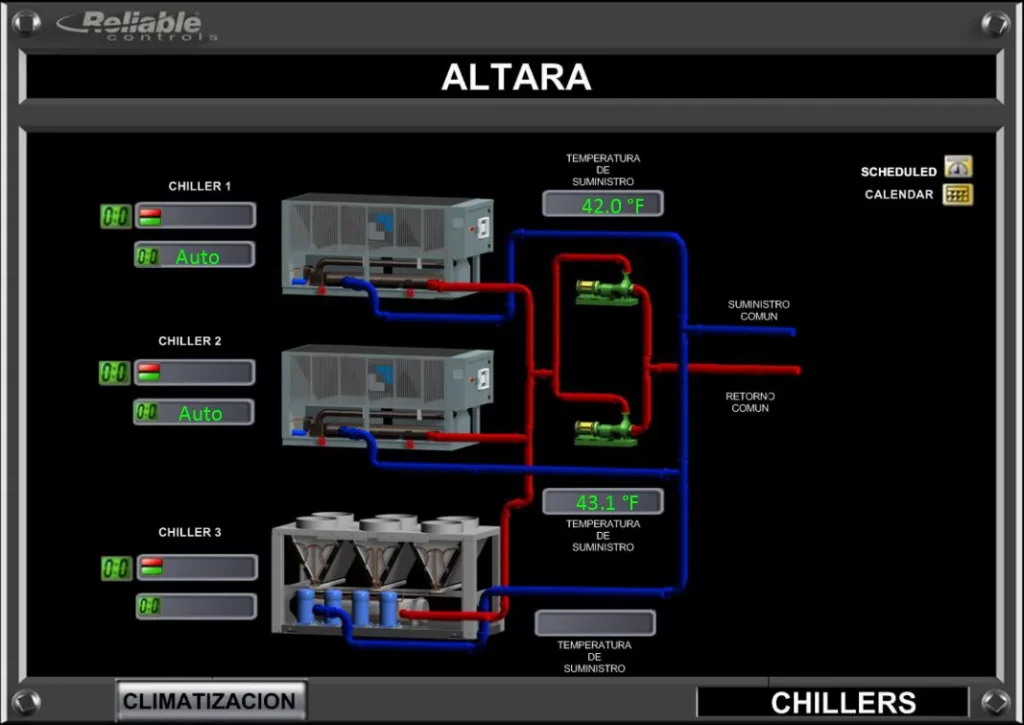The image size is (1024, 725).
Task: Open Chiller 2 Auto mode selector
Action: 195,412
